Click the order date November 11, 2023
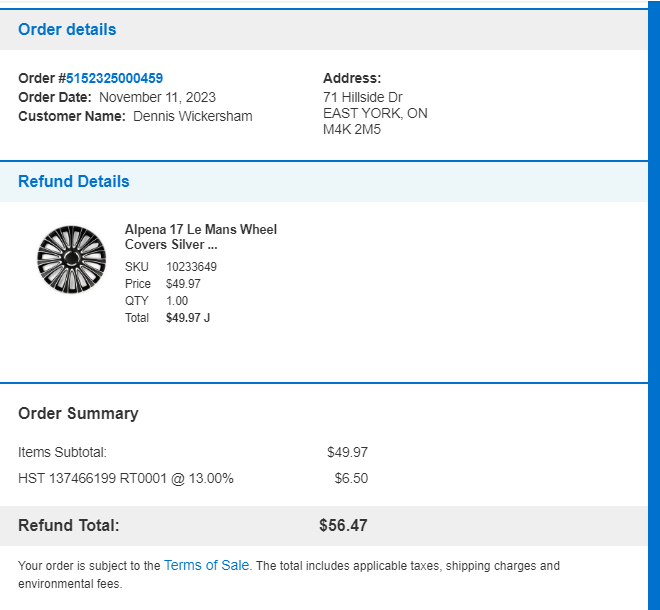The height and width of the screenshot is (610, 660). point(157,97)
